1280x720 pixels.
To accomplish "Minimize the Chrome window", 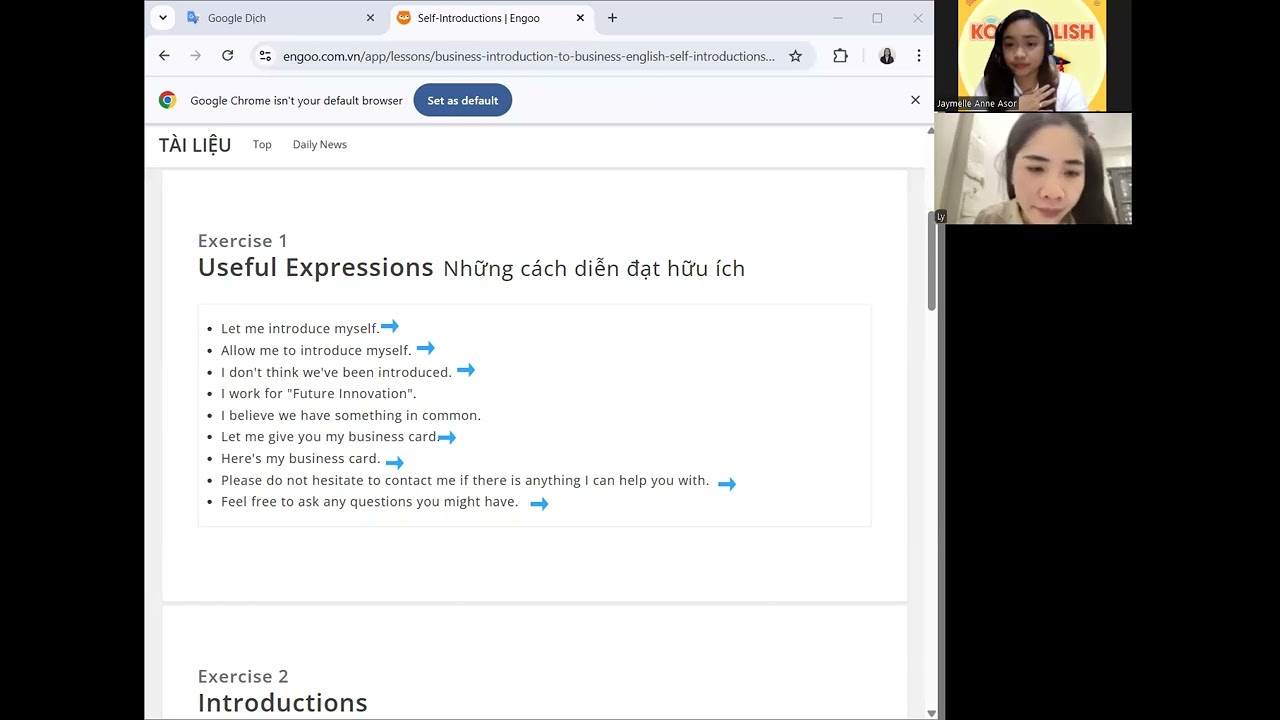I will tap(838, 18).
